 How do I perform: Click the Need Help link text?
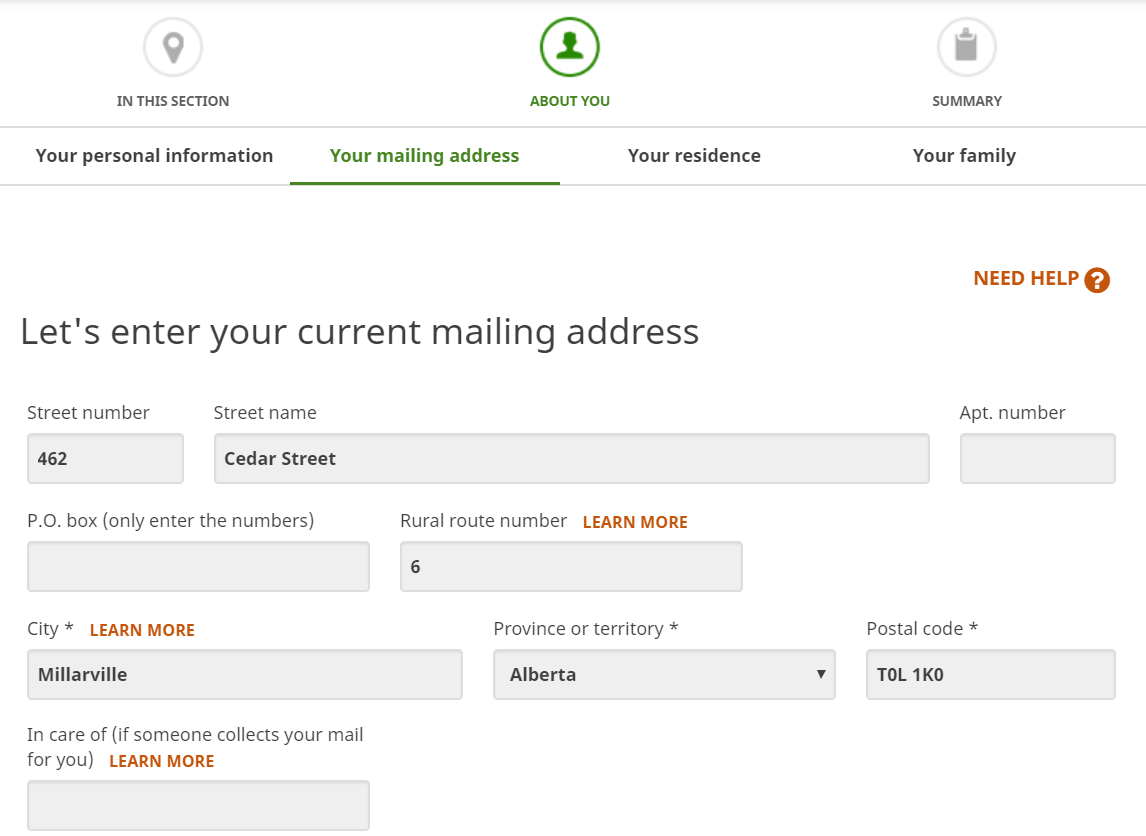click(1026, 278)
